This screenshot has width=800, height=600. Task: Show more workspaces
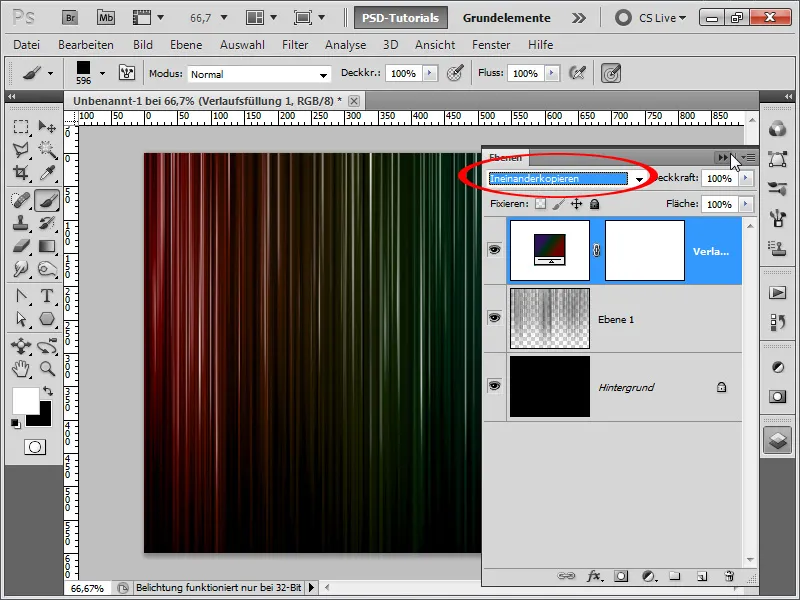pos(579,18)
